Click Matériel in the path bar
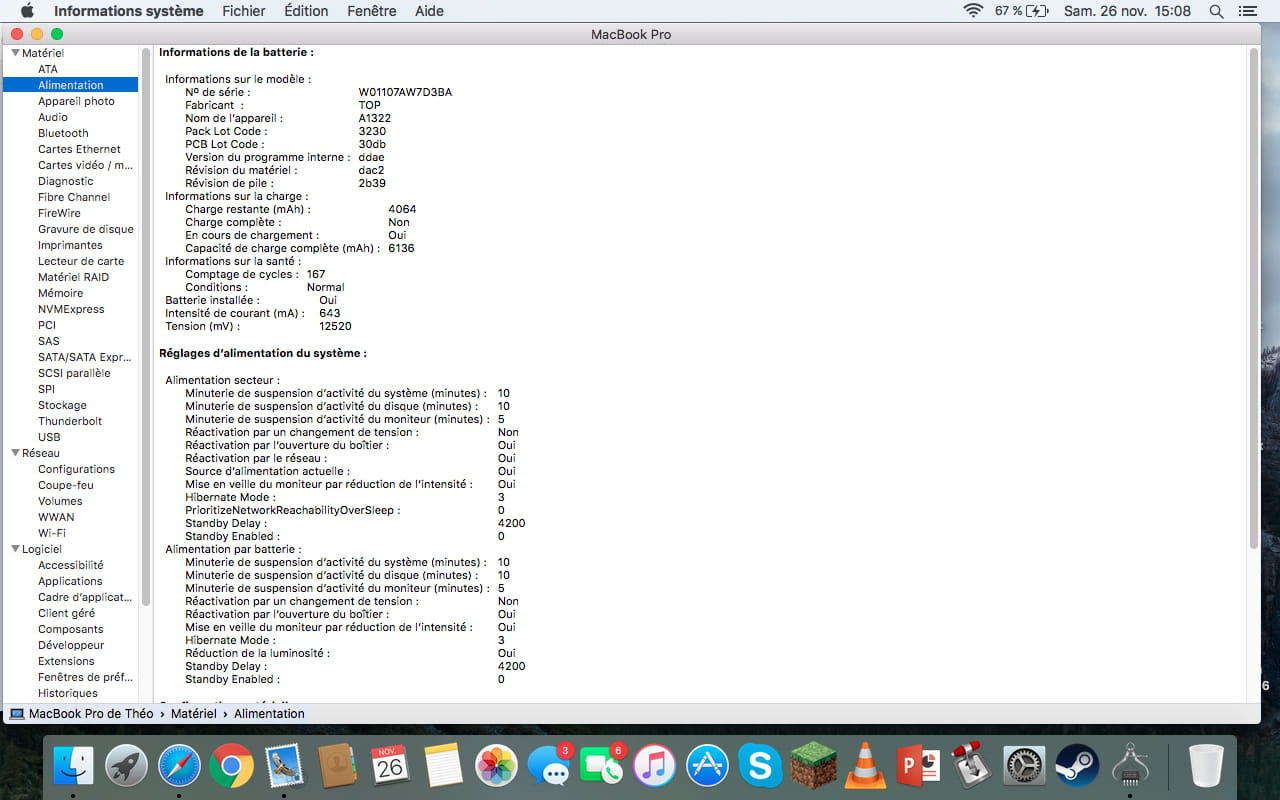This screenshot has height=800, width=1280. pos(193,713)
